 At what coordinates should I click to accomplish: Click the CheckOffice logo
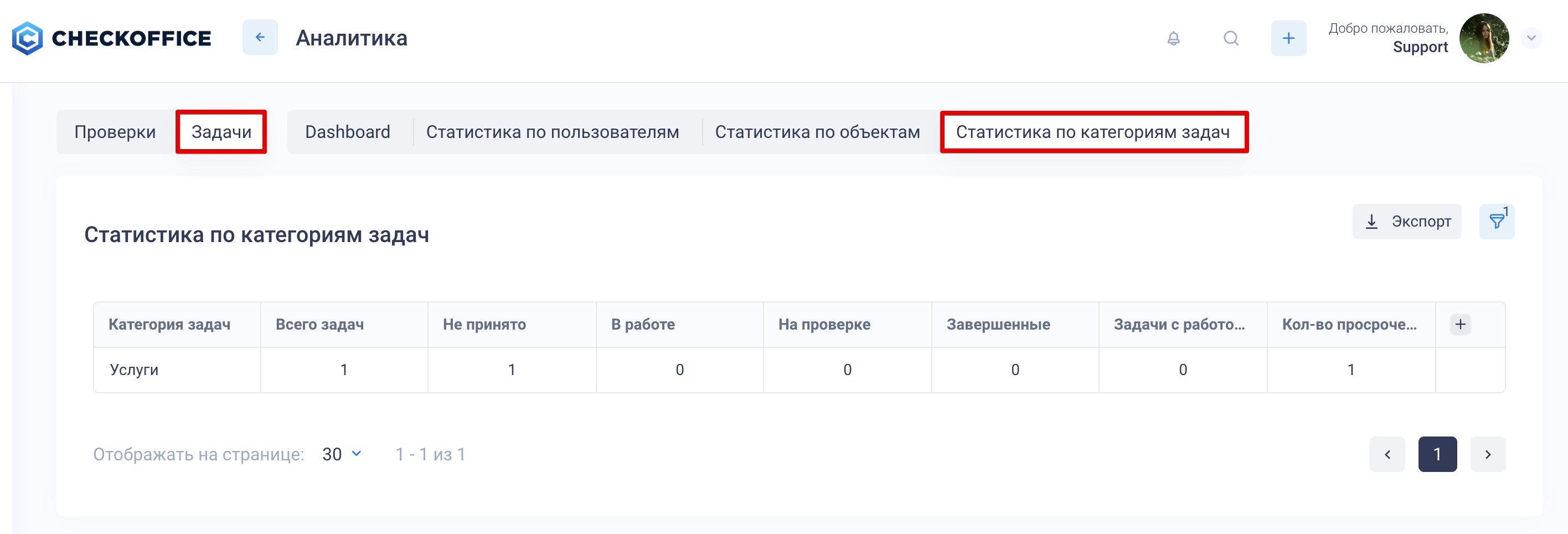[112, 38]
